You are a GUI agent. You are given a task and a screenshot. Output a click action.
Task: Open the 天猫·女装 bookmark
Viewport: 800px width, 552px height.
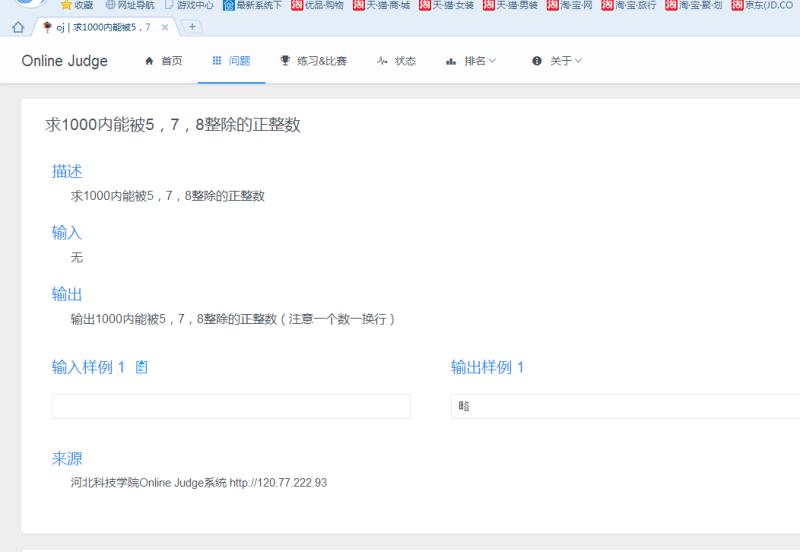point(446,5)
